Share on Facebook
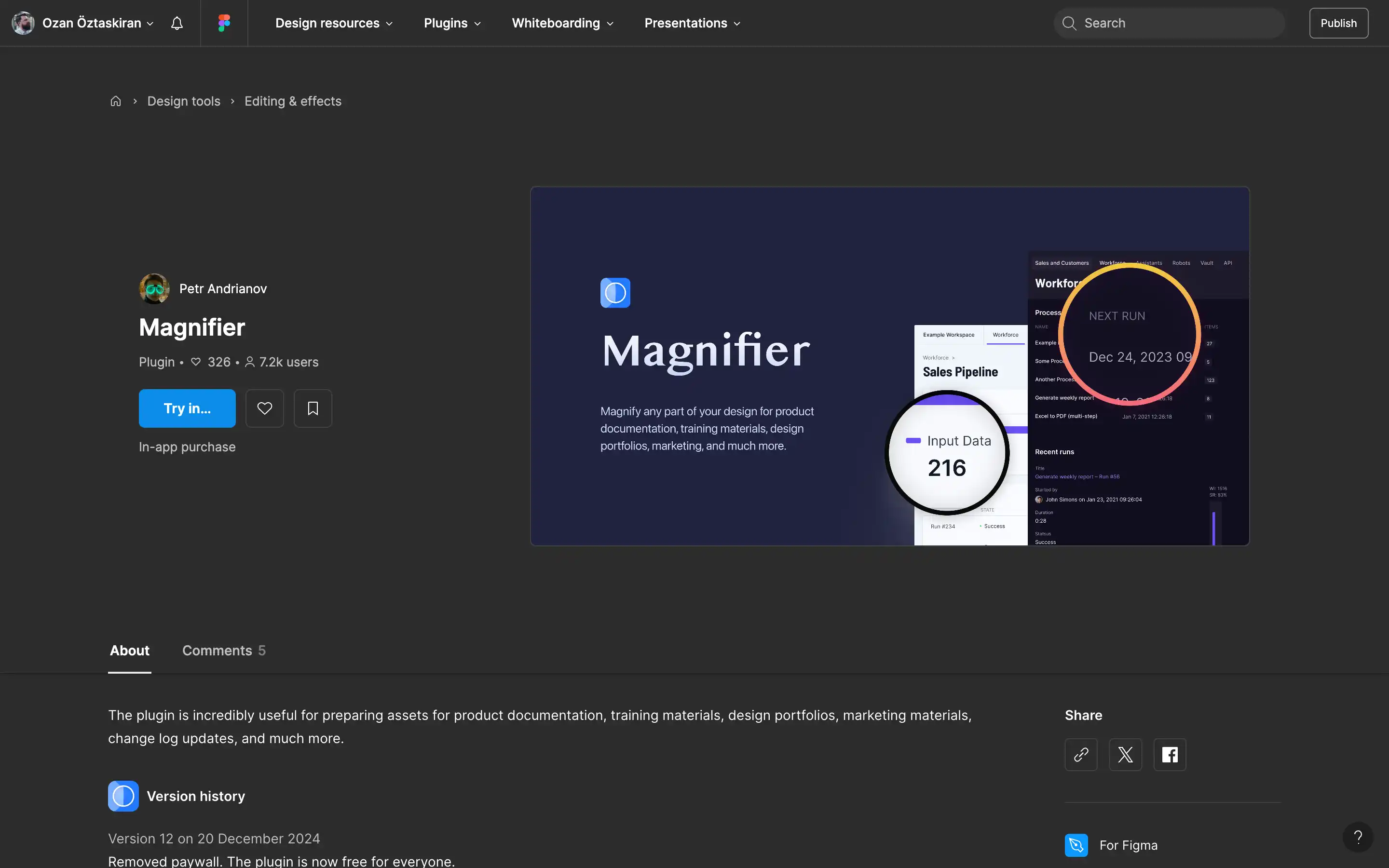The height and width of the screenshot is (868, 1389). pyautogui.click(x=1170, y=754)
